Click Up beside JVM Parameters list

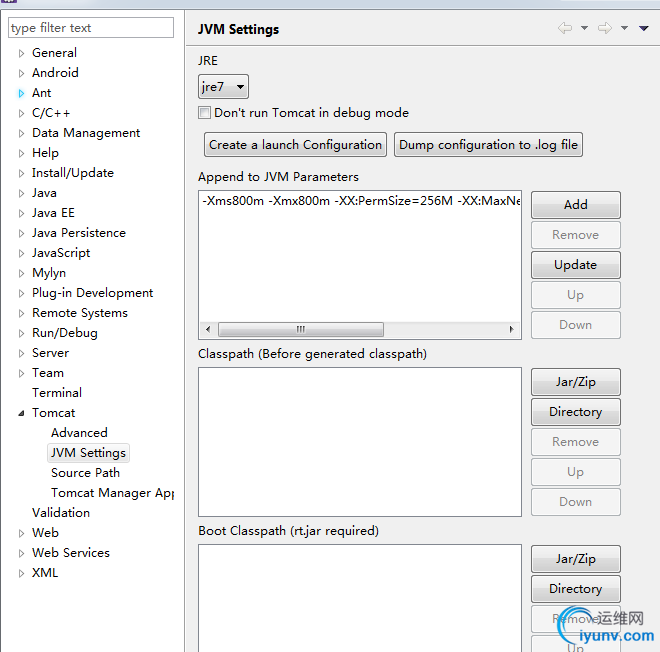click(575, 295)
